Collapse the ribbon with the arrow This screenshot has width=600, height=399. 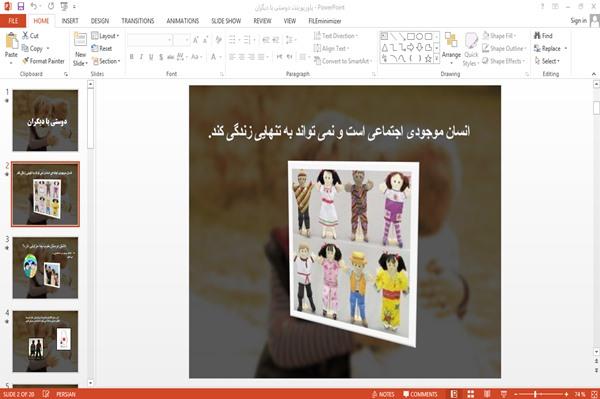tap(594, 74)
